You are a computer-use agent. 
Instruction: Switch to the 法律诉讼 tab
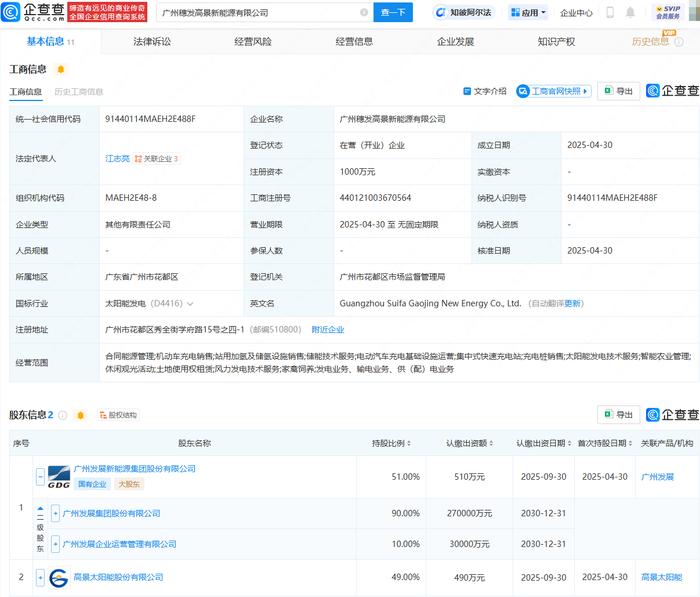click(152, 42)
